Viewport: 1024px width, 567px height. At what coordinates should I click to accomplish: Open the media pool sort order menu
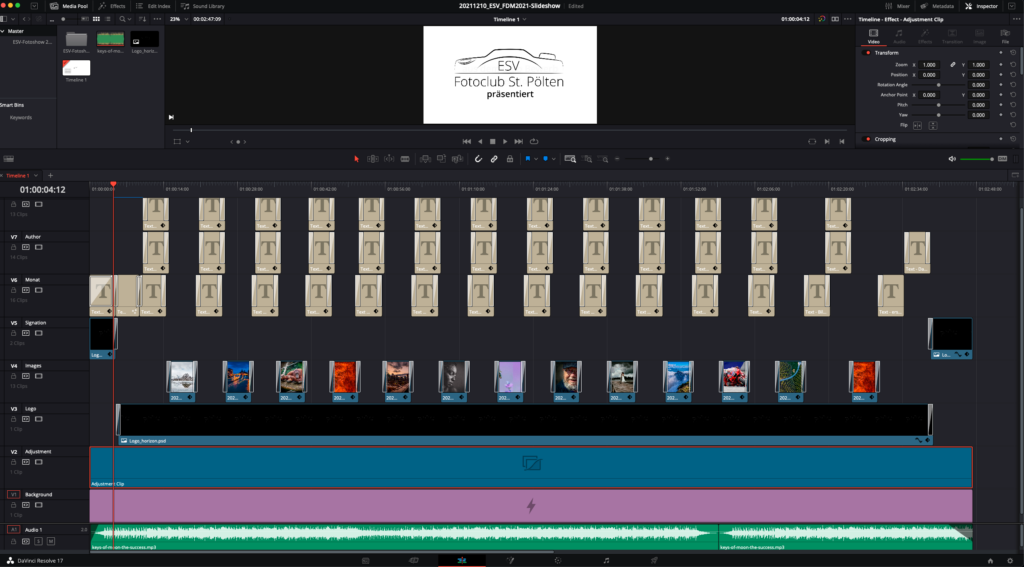click(142, 19)
